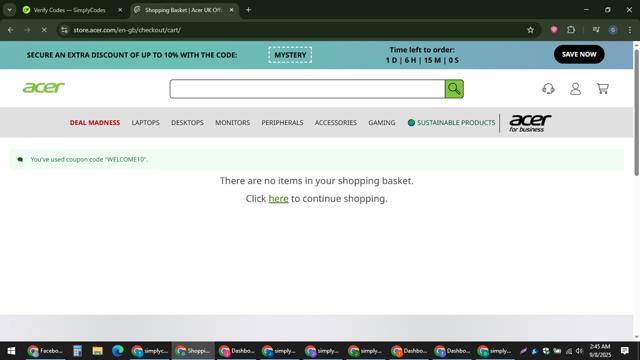This screenshot has height=360, width=640.
Task: Click the browser address bar URL
Action: [x=127, y=30]
